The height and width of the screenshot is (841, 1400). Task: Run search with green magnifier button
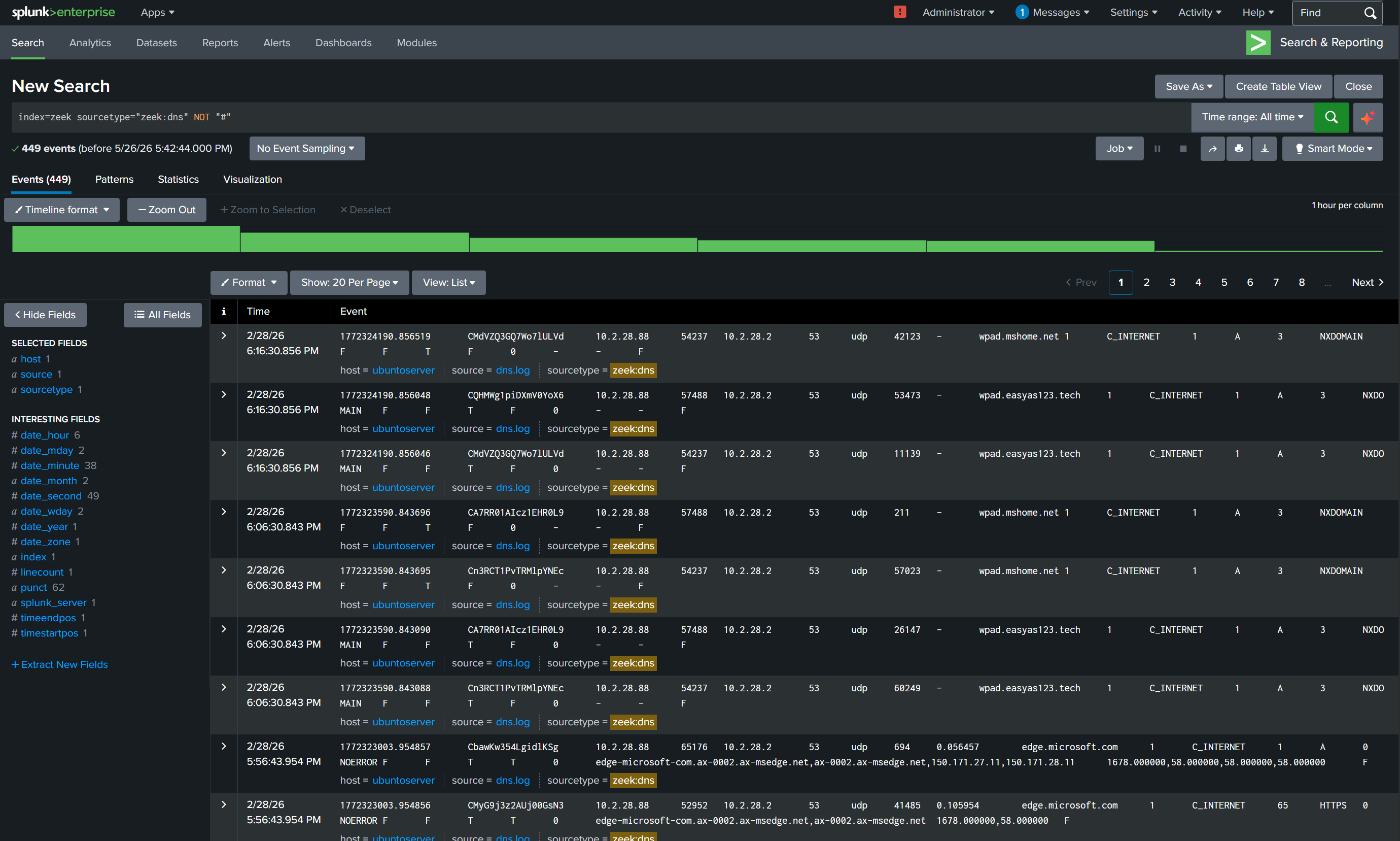pos(1331,117)
